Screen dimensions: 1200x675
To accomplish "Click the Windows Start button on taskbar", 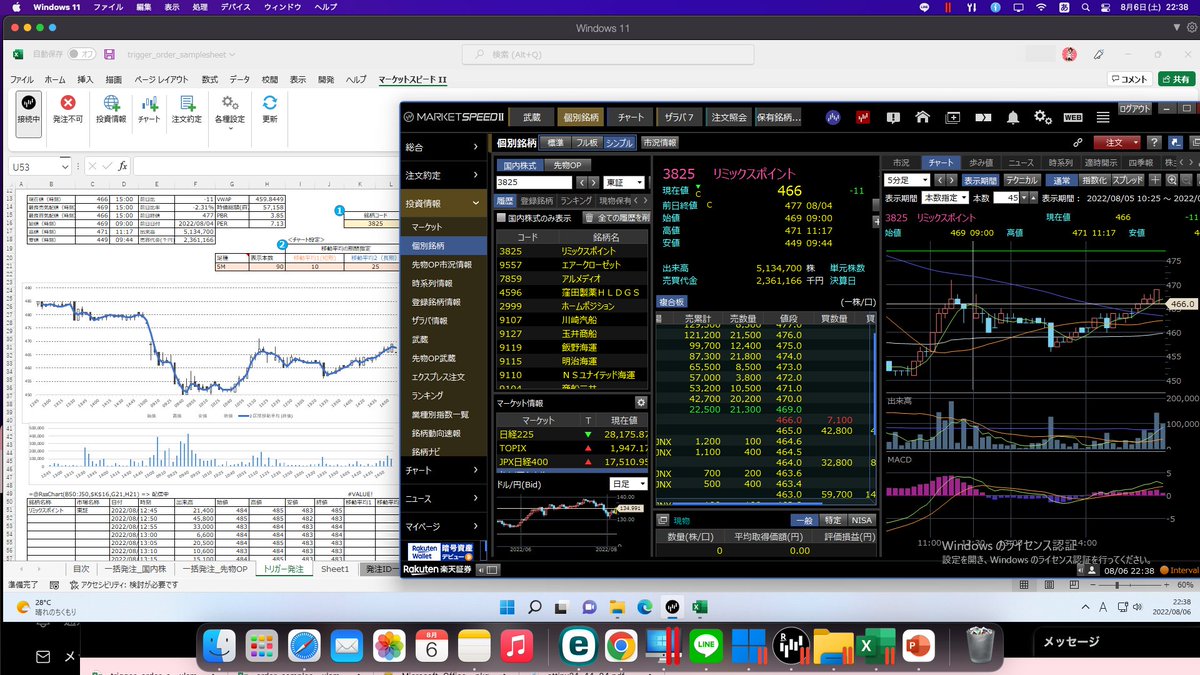I will 508,607.
